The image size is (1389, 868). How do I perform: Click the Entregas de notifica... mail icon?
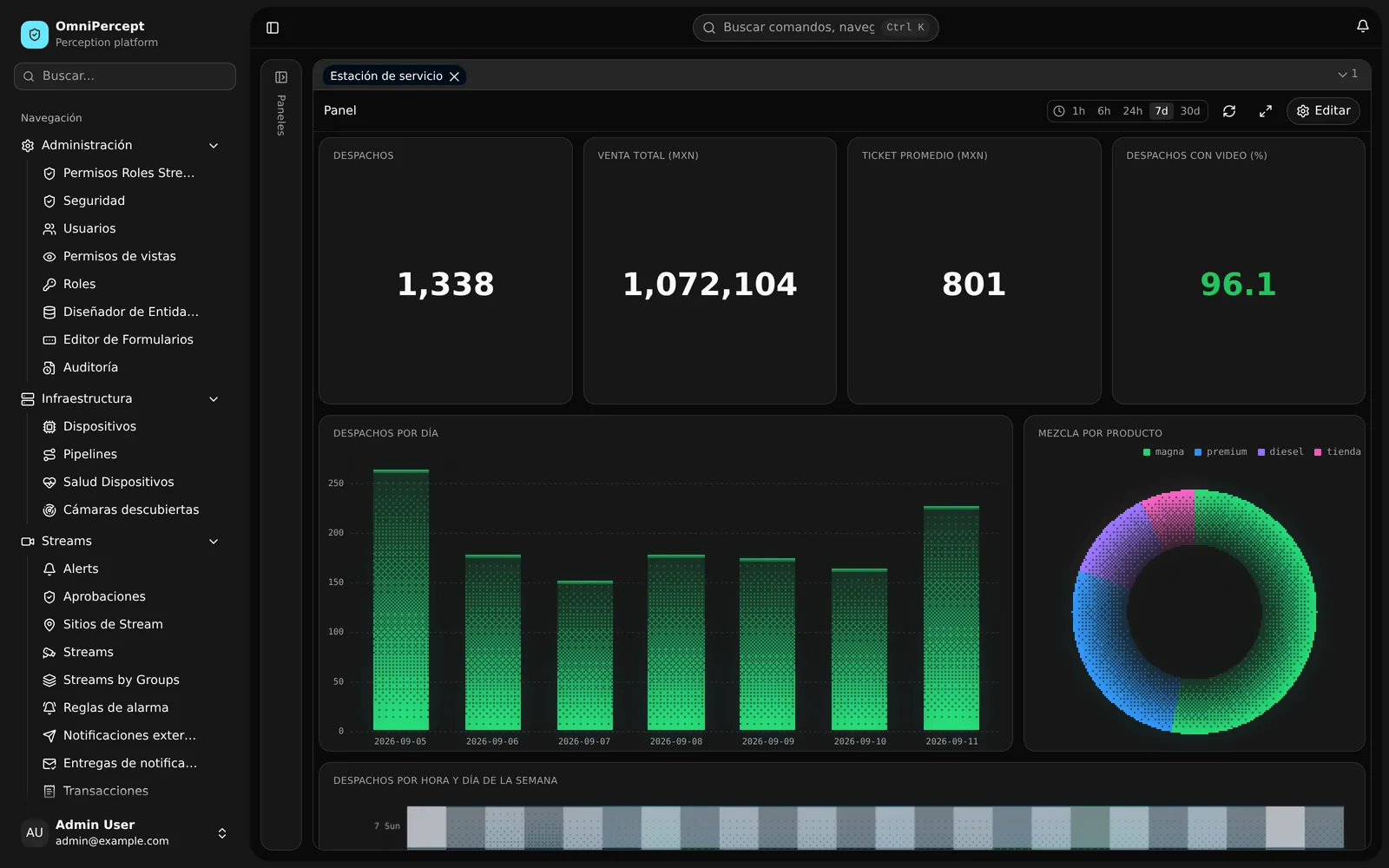point(49,764)
